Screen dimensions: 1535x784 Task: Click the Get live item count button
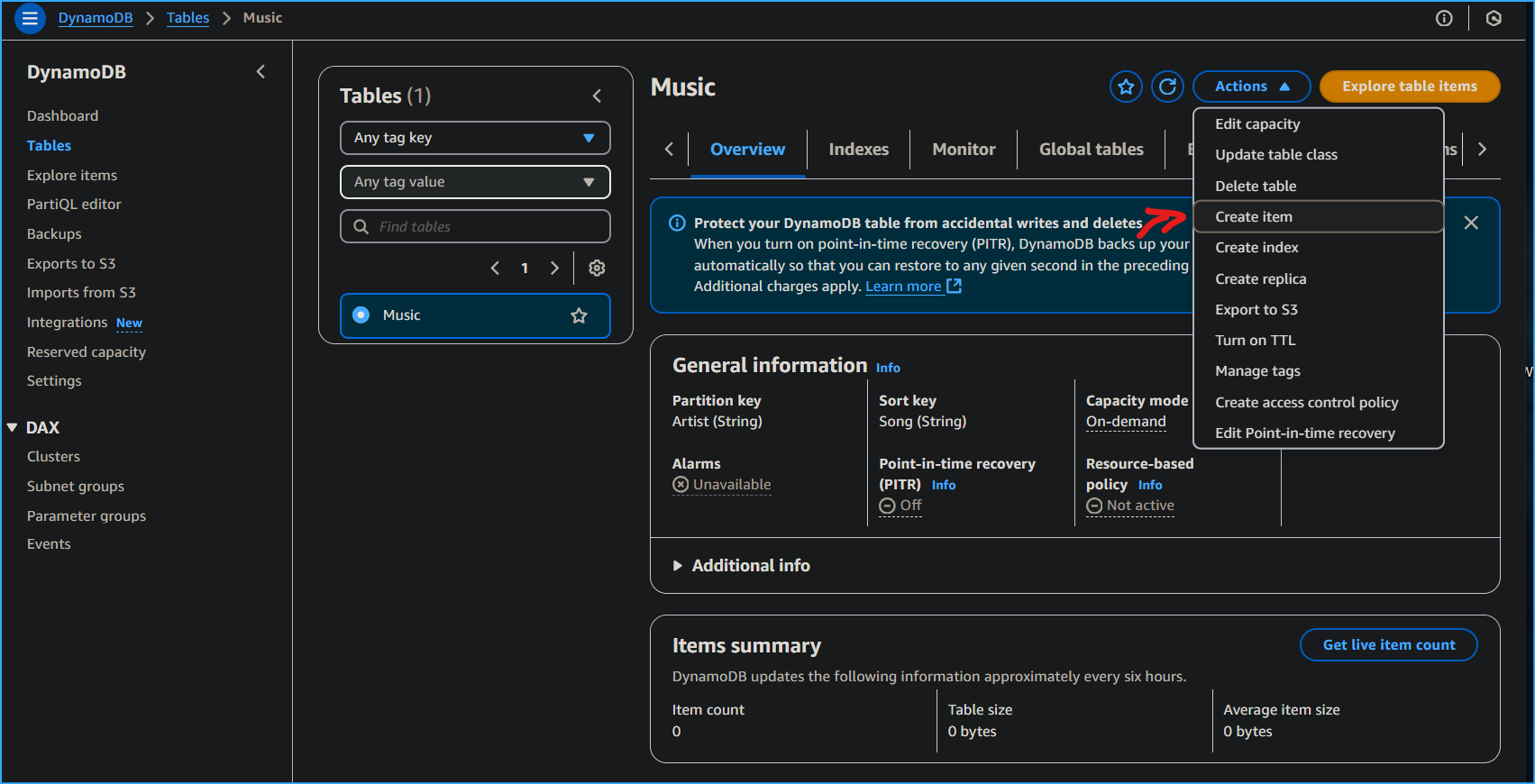pyautogui.click(x=1388, y=645)
